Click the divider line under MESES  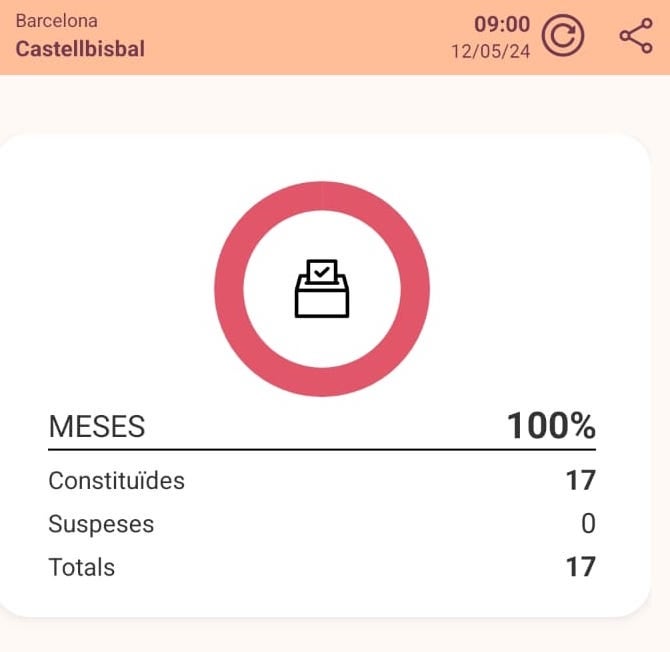pyautogui.click(x=322, y=450)
